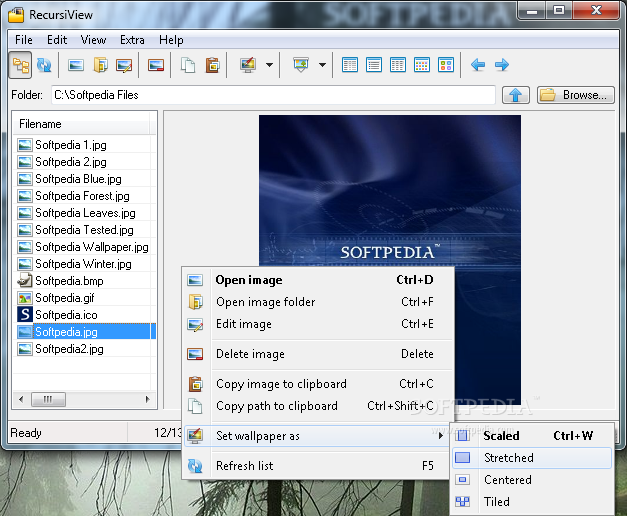Click the edit image toolbar icon
627x516 pixels.
[124, 65]
